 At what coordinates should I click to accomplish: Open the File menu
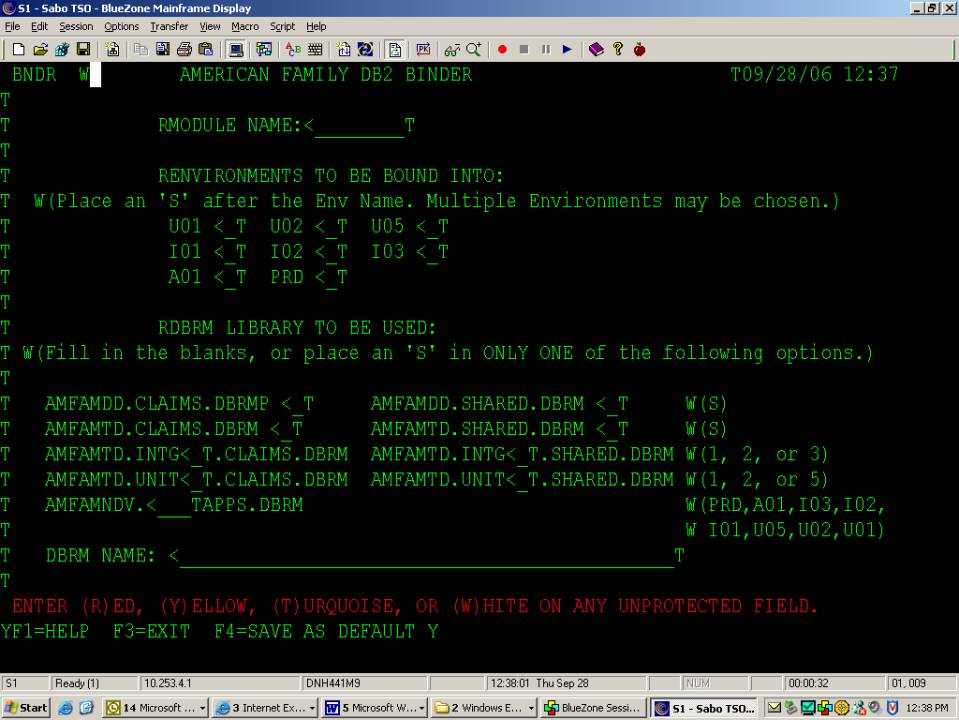click(x=12, y=26)
